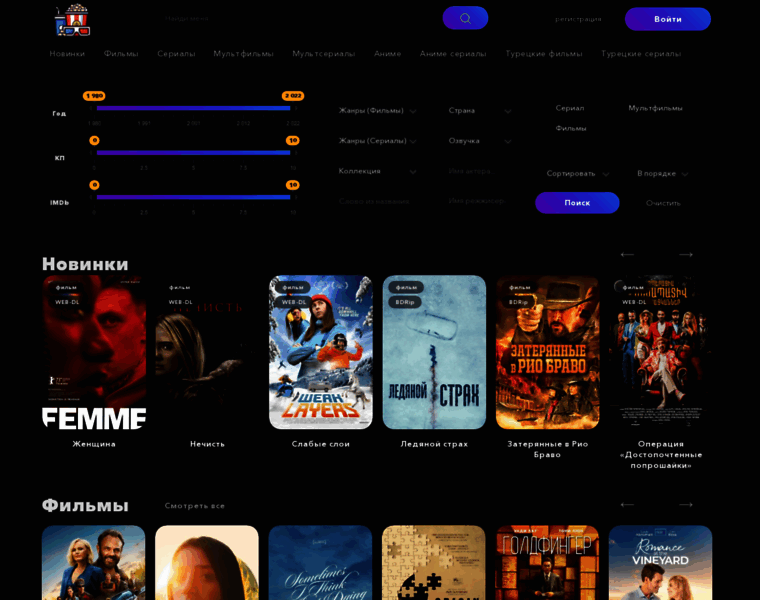Open Аниме in the top navigation
The height and width of the screenshot is (600, 760).
click(x=387, y=54)
